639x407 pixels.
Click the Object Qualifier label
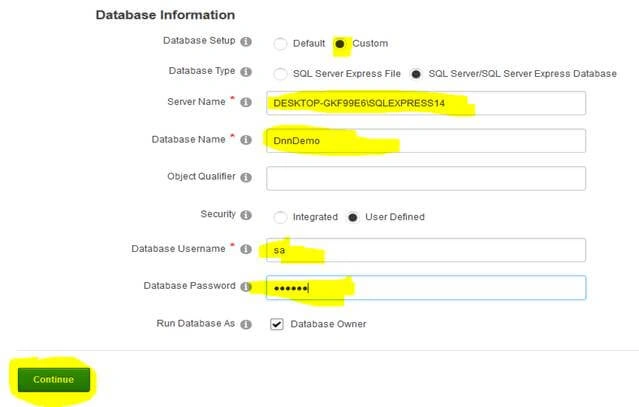pos(201,176)
